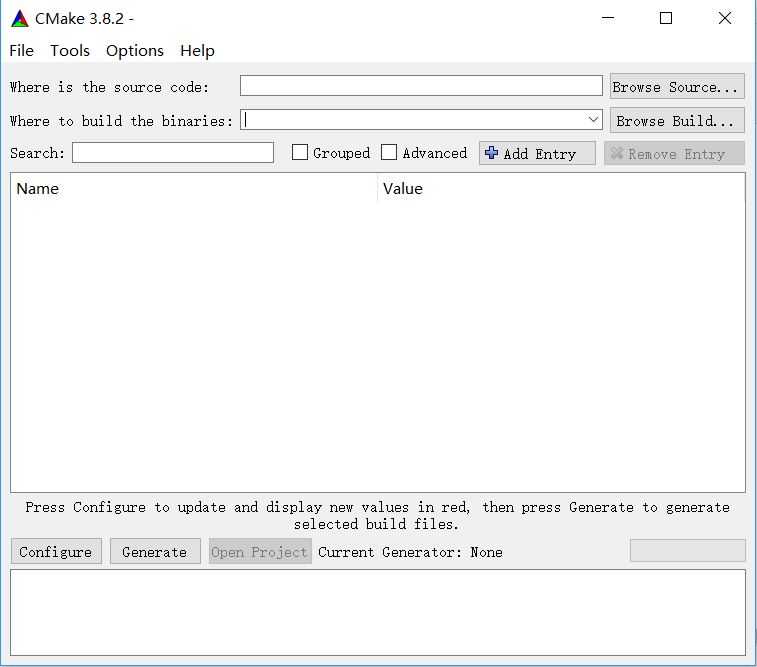Click the Browse Source button
The height and width of the screenshot is (667, 757).
[x=677, y=86]
